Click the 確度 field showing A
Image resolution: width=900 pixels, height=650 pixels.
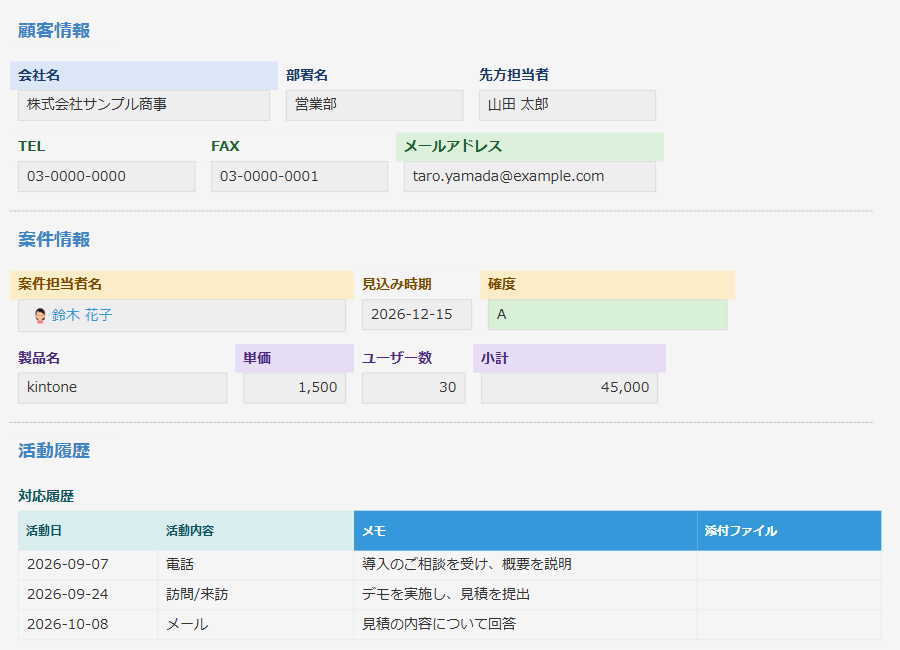pos(607,315)
